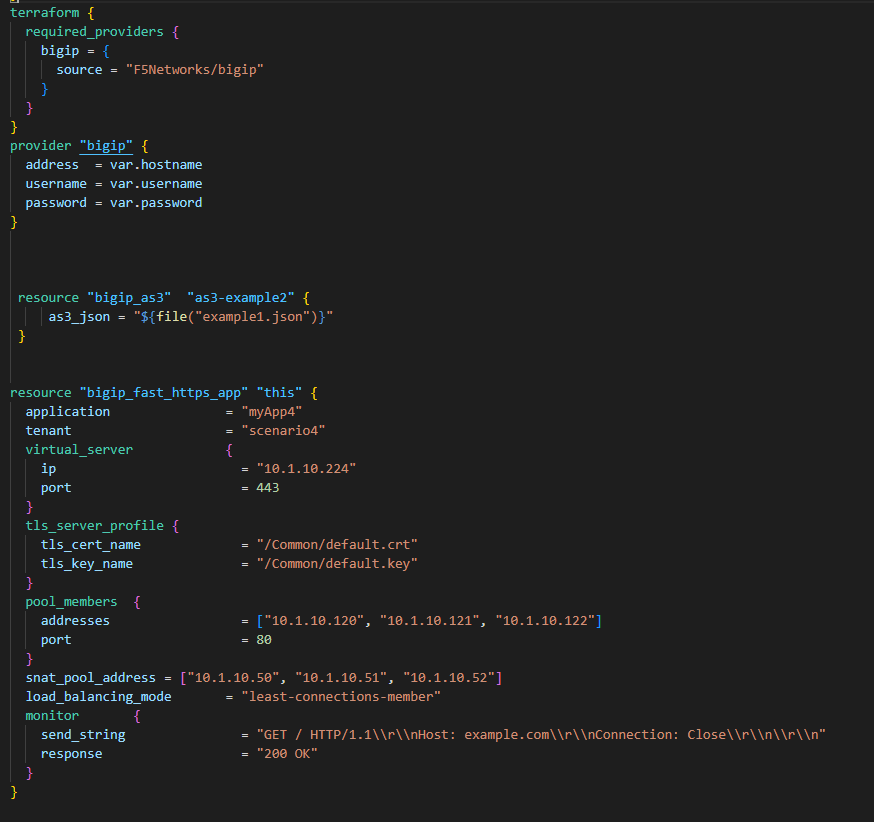
Task: Click "/Common/default.crt" string
Action: click(337, 545)
